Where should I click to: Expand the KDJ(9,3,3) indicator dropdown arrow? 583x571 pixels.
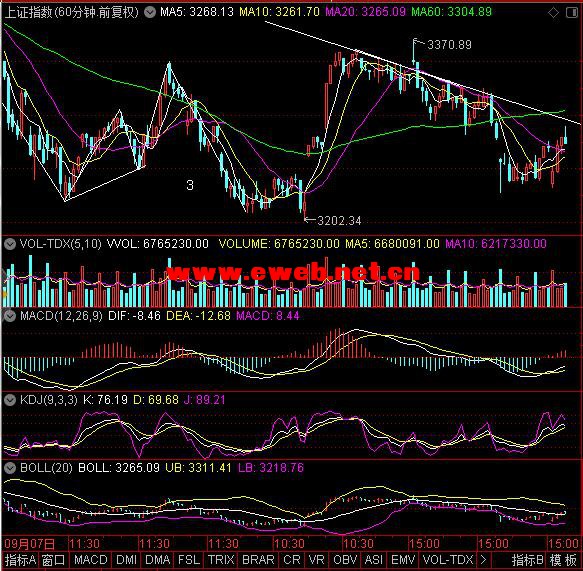pos(10,400)
